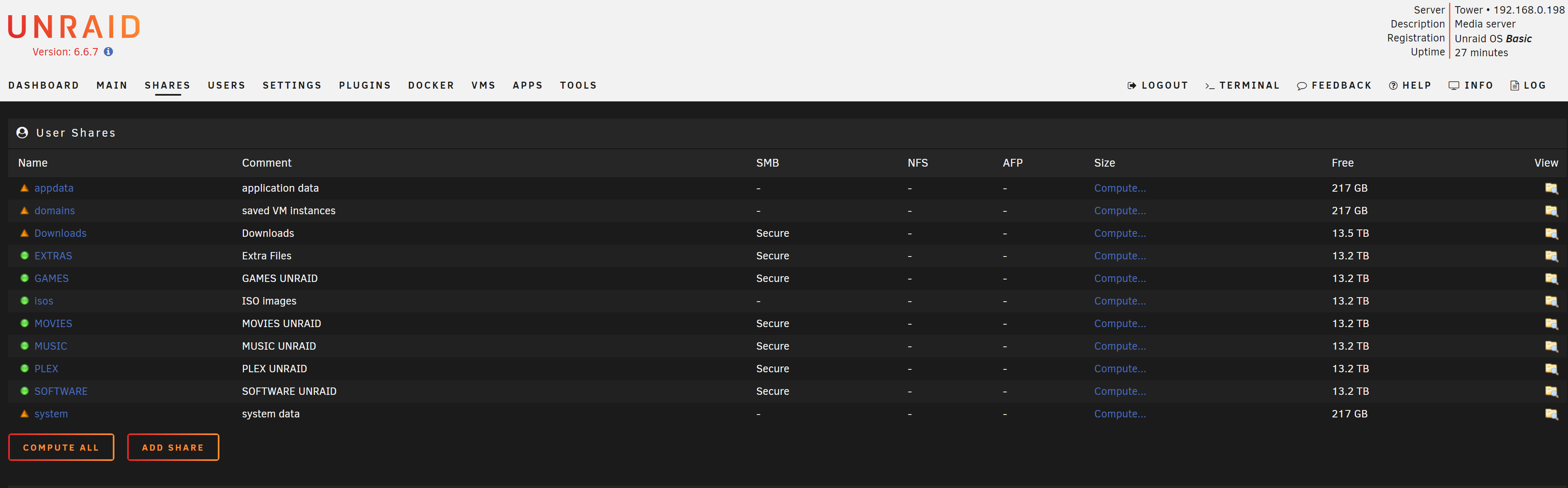Click the 'Extra Files' comment cell
Viewport: 1568px width, 488px height.
point(267,256)
